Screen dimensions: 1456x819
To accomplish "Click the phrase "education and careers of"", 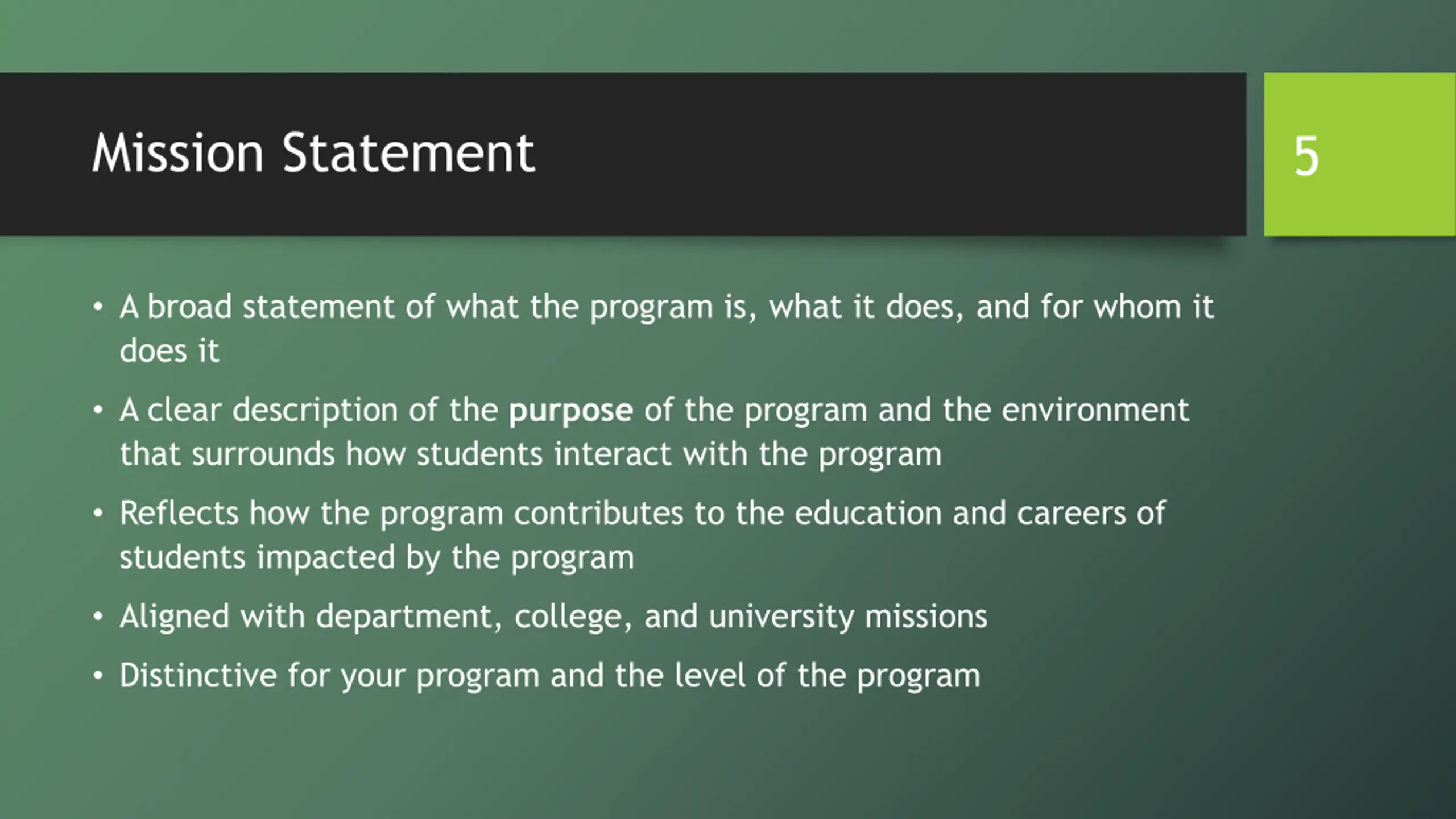I will coord(980,514).
